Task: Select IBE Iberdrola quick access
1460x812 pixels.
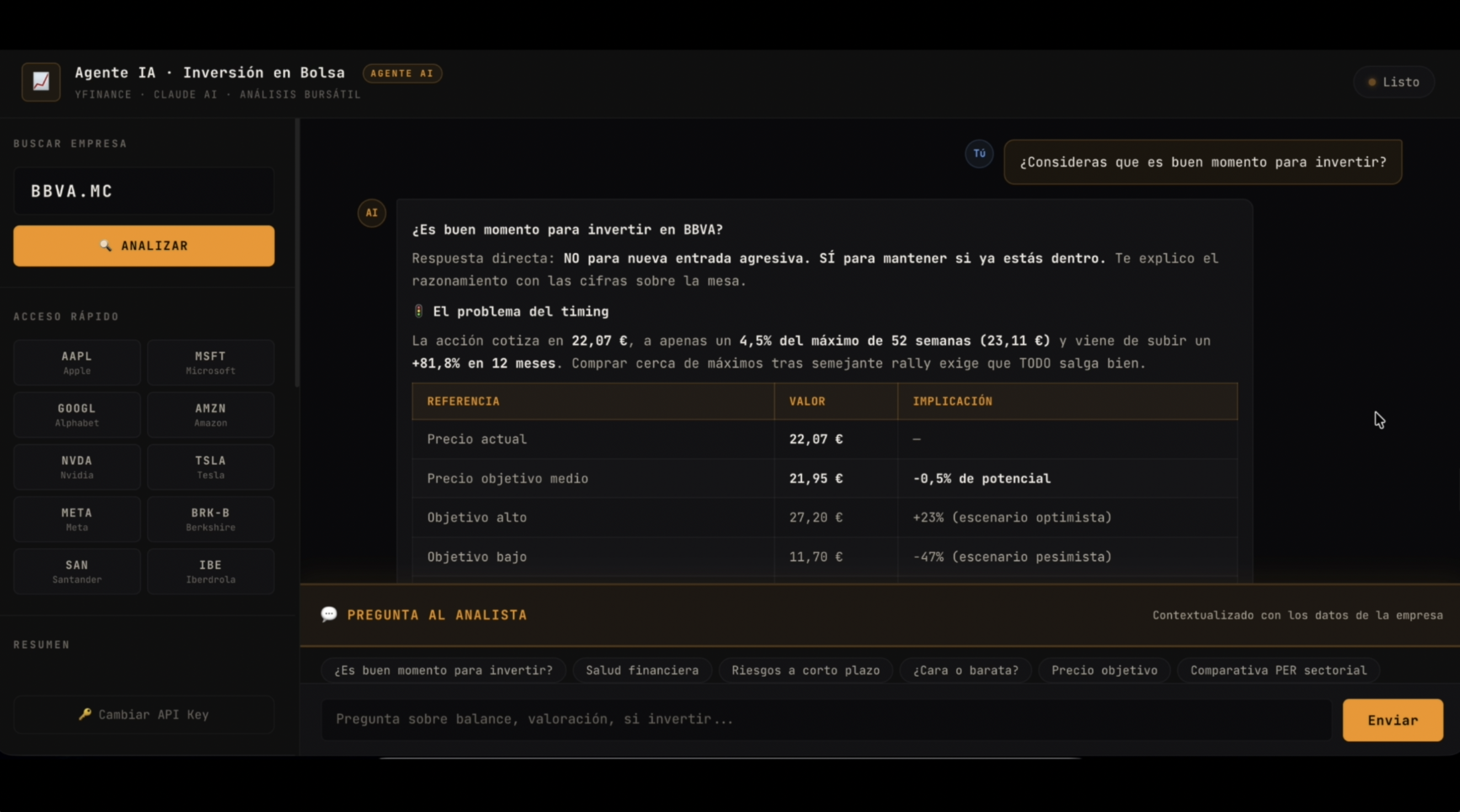Action: pos(211,571)
